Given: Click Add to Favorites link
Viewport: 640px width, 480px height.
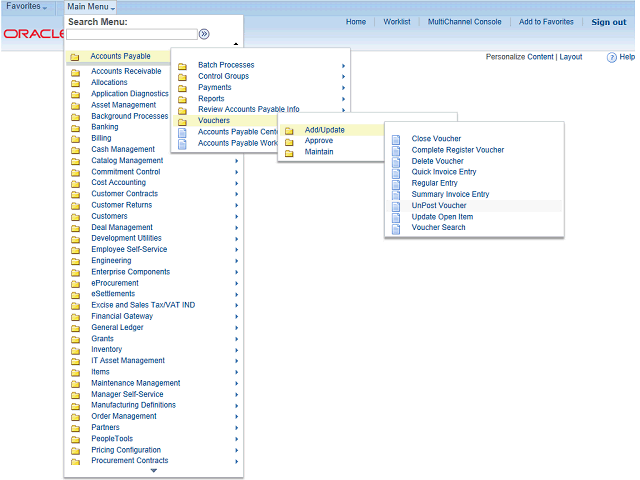Looking at the screenshot, I should 546,22.
